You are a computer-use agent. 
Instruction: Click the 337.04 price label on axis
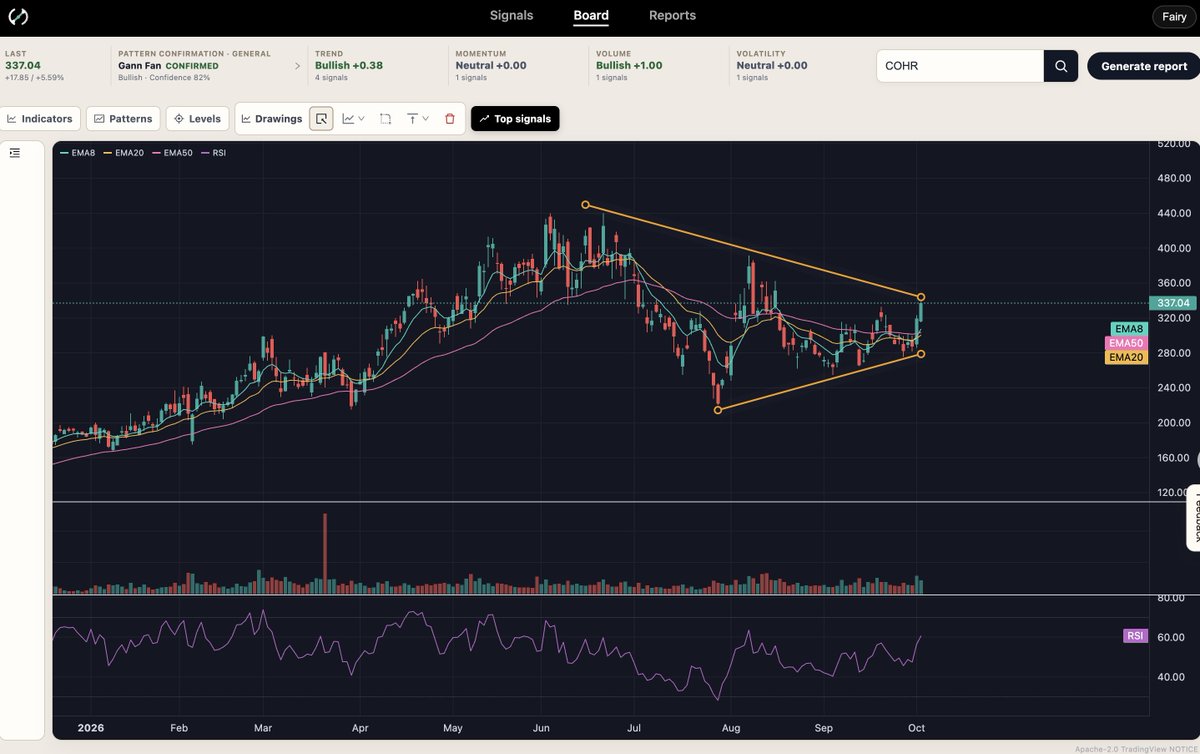click(x=1173, y=303)
